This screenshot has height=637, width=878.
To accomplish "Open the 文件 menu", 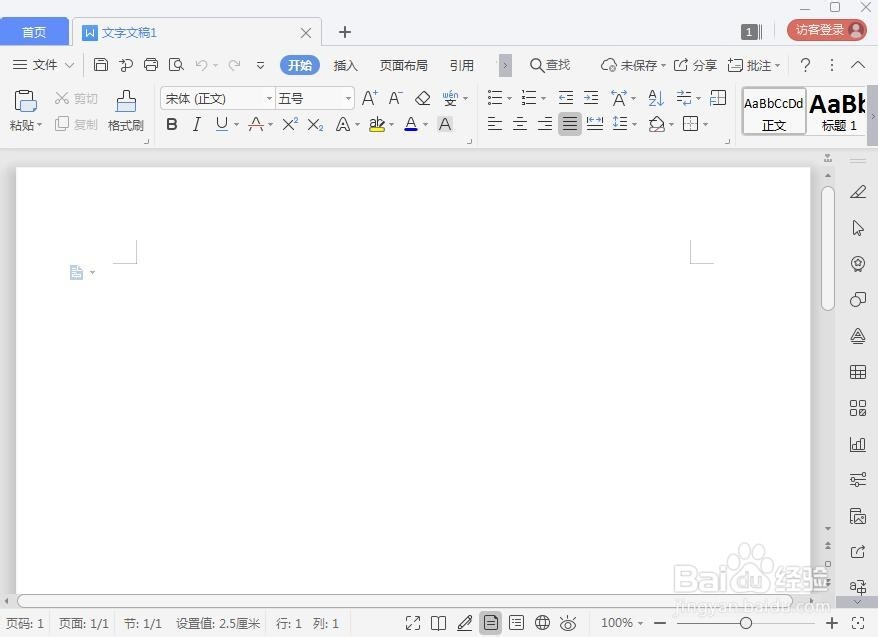I will [45, 64].
